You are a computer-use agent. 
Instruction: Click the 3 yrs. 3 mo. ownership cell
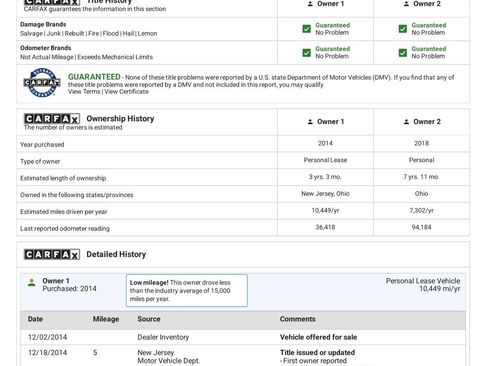(325, 177)
